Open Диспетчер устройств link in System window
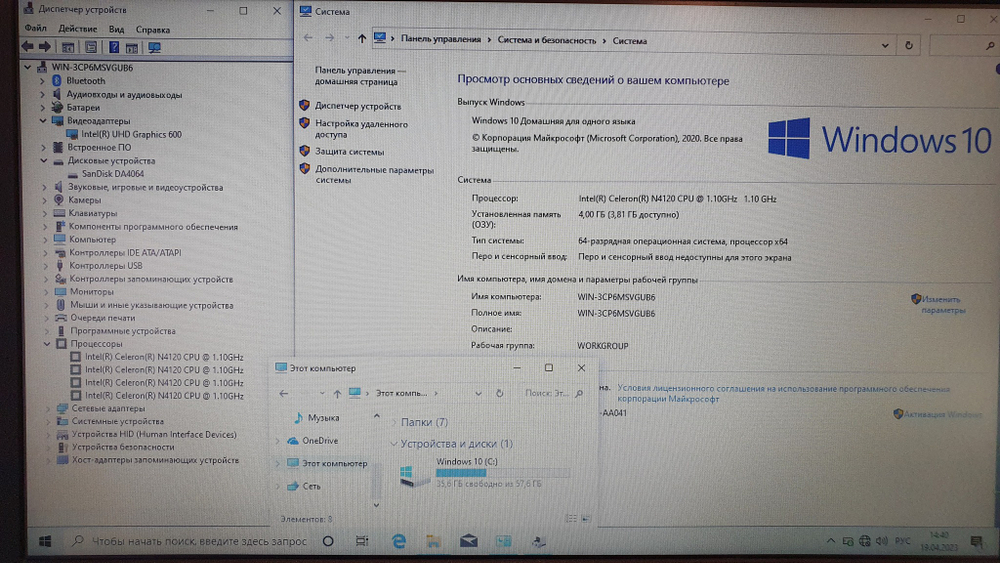Screen dimensions: 1000x563 click(358, 106)
